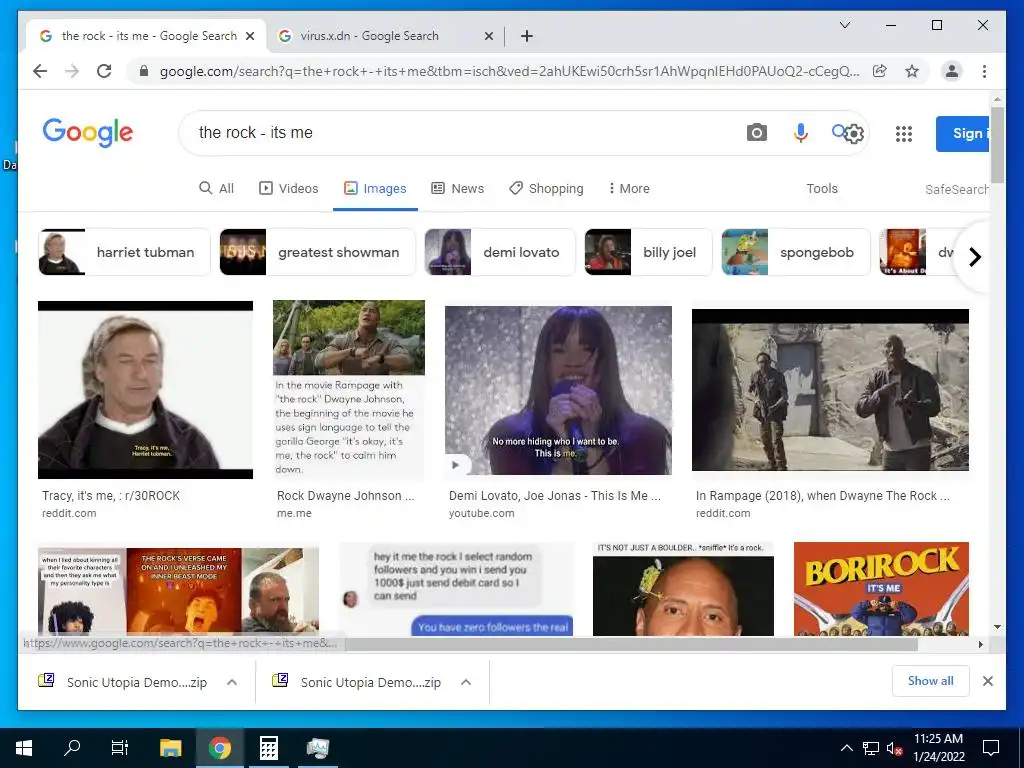1024x768 pixels.
Task: Open Task View on the taskbar
Action: tap(120, 748)
